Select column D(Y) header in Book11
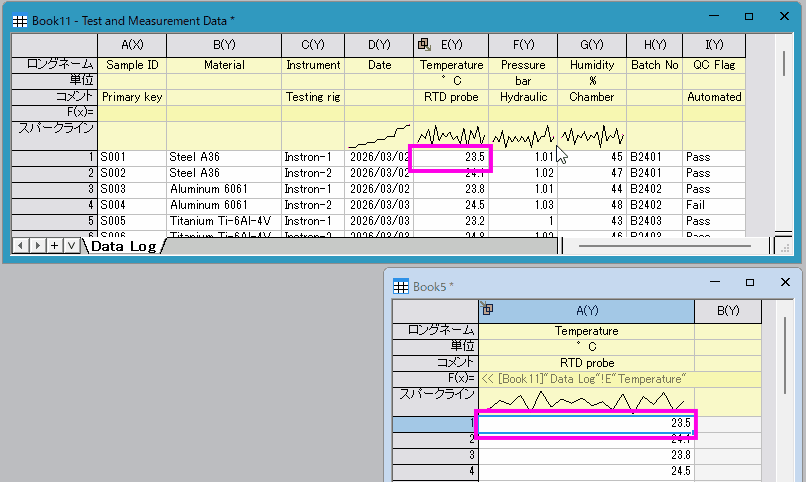Viewport: 806px width, 482px height. point(379,45)
